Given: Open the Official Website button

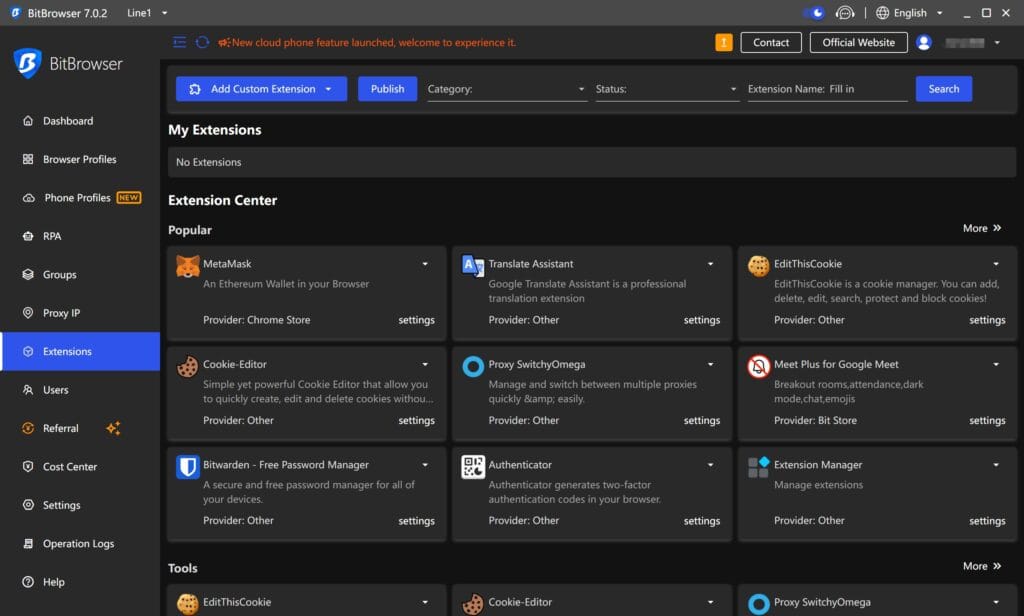Looking at the screenshot, I should coord(858,42).
